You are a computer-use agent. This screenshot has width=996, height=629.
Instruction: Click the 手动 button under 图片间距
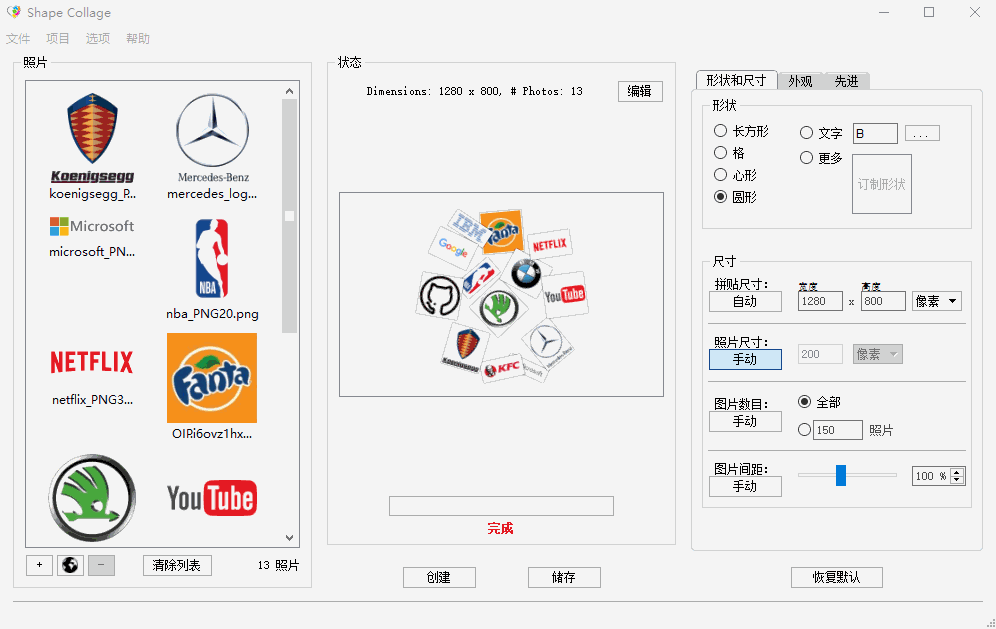pos(745,486)
